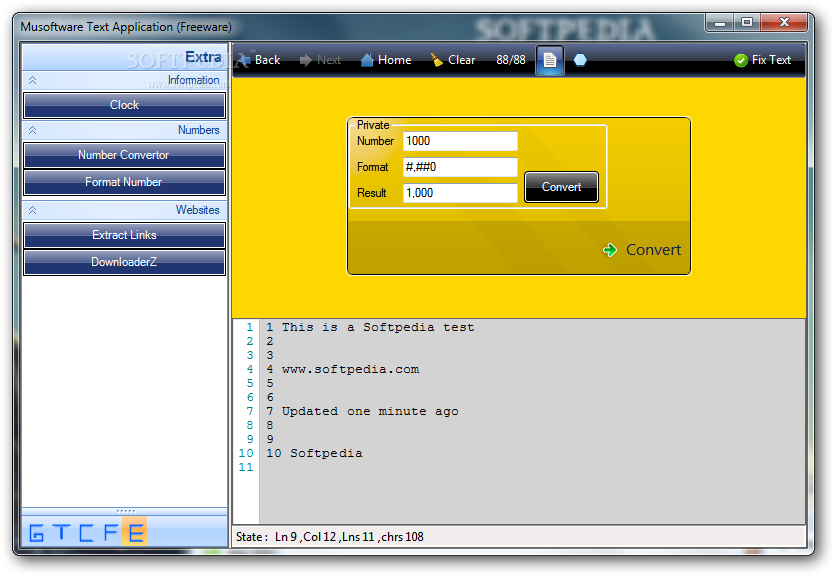Click Fix Text green check button
This screenshot has height=576, width=835.
coord(763,60)
